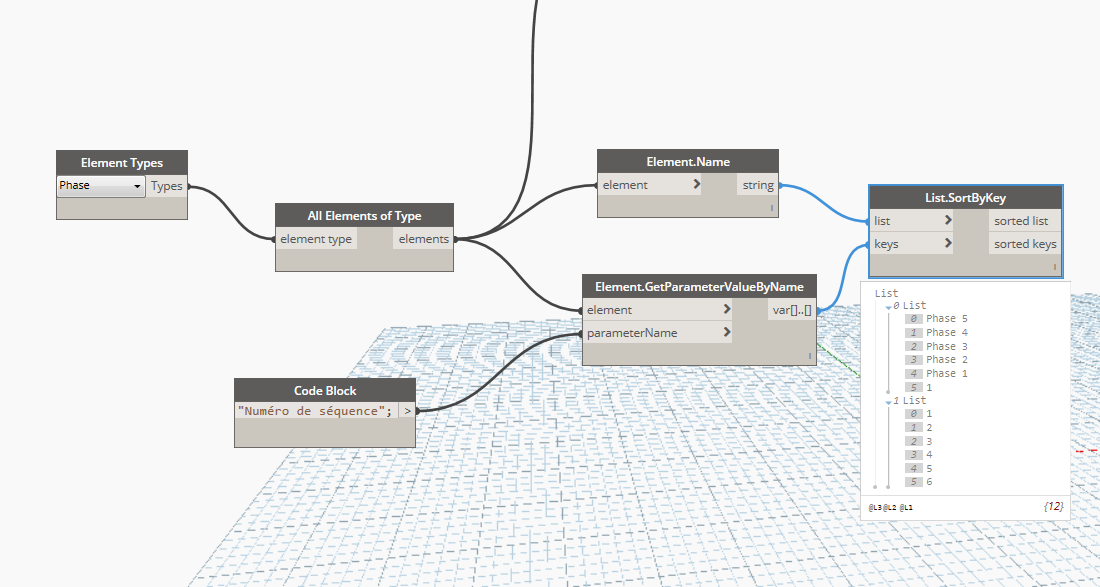Select the All Elements of Type node header

364,215
